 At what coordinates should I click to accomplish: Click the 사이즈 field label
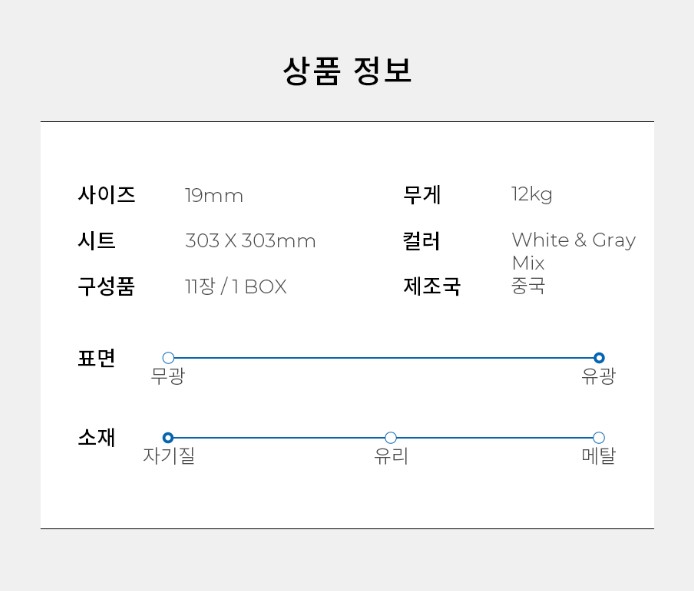106,195
